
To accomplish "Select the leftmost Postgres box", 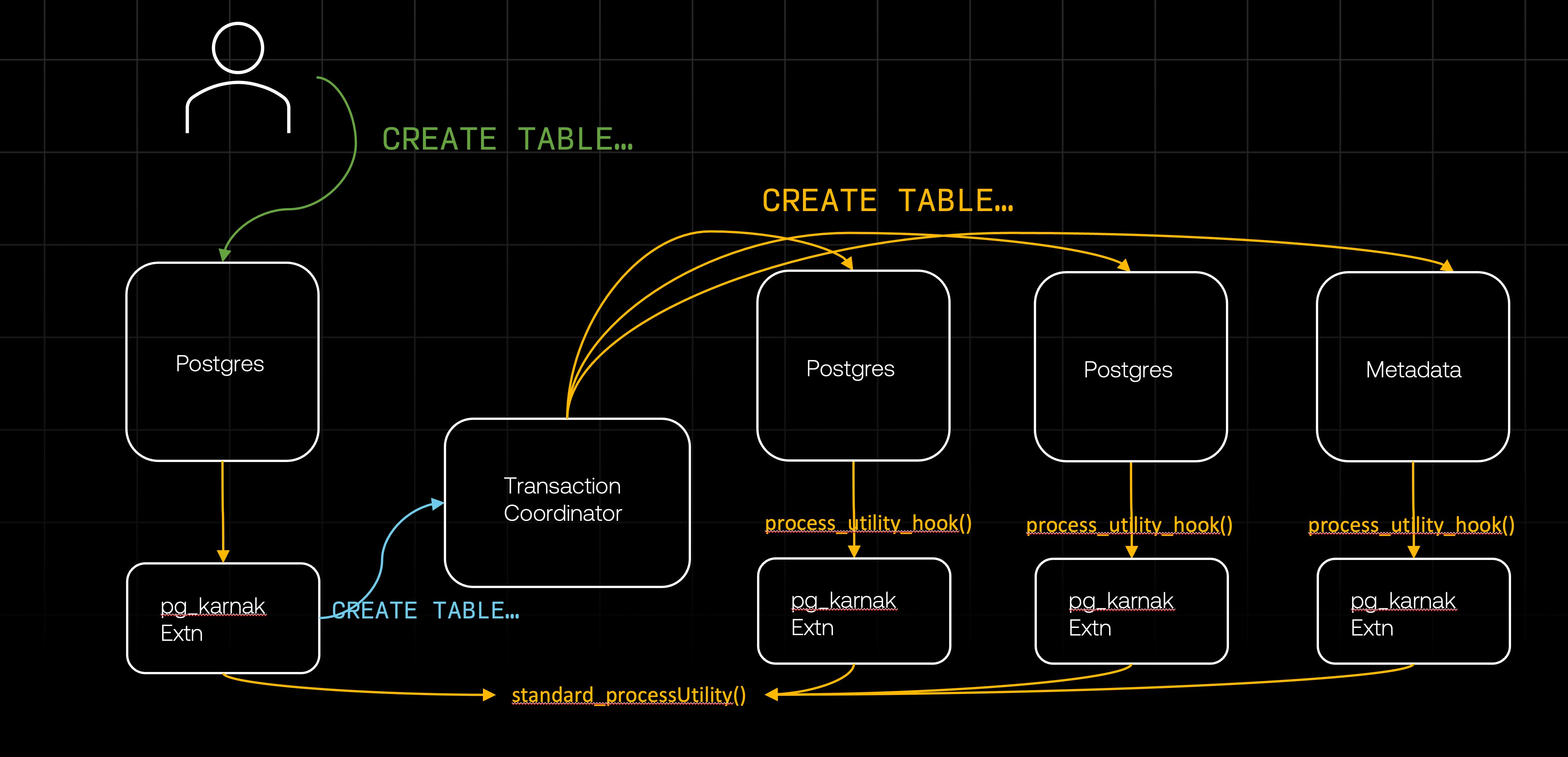I will [222, 363].
